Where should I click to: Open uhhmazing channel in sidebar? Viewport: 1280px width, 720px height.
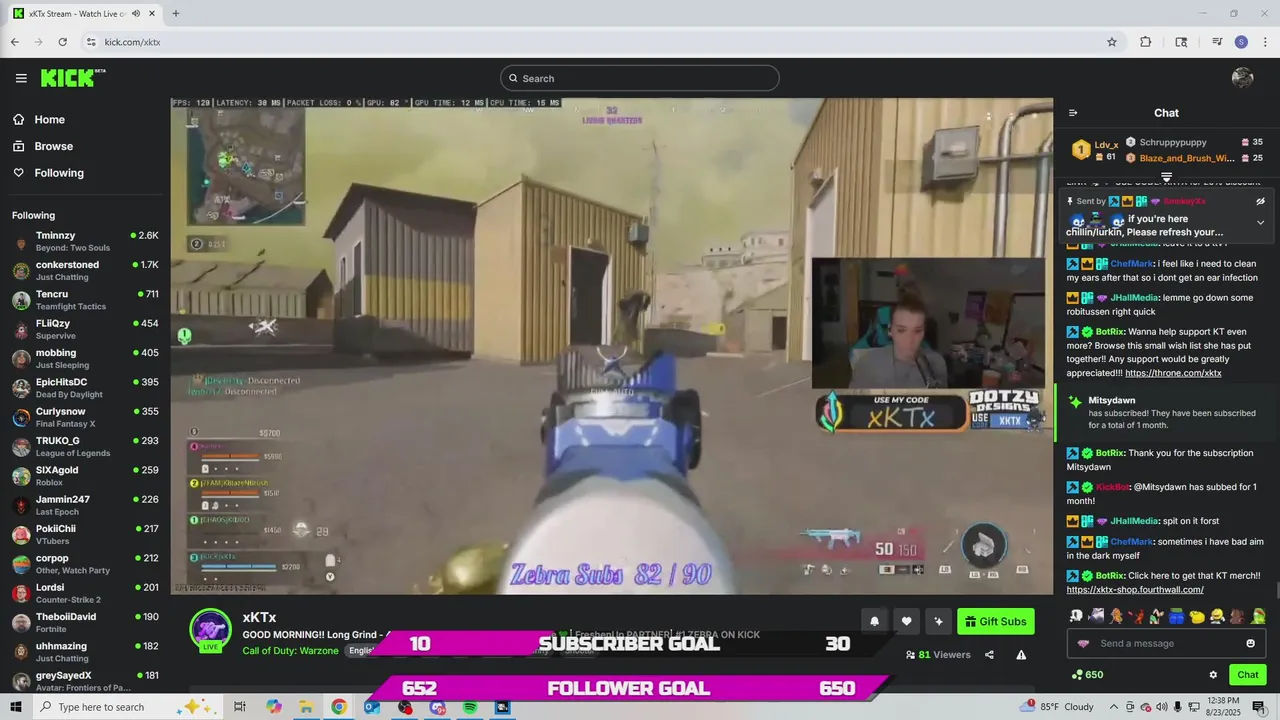[85, 652]
